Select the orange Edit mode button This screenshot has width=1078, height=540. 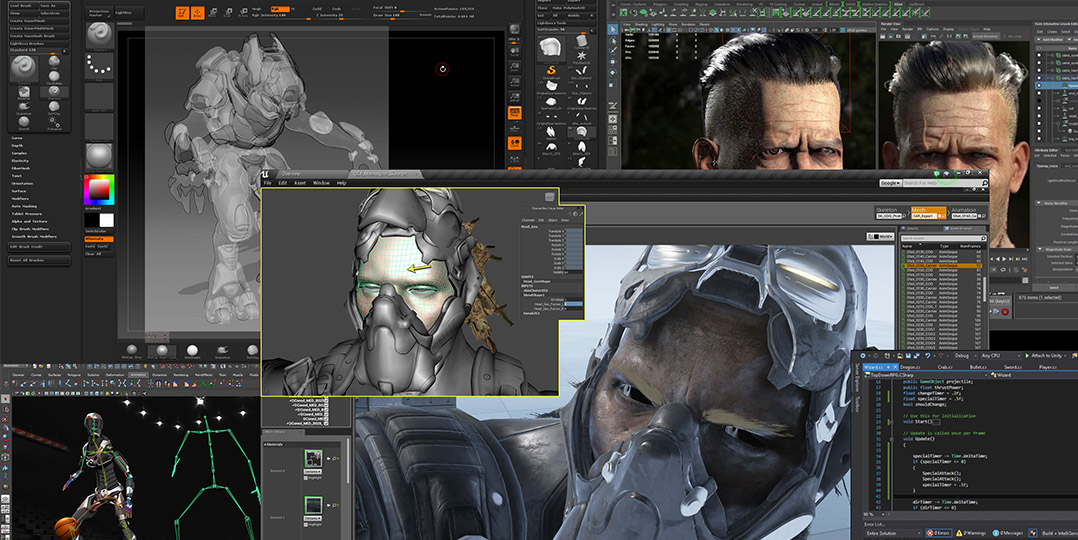183,14
